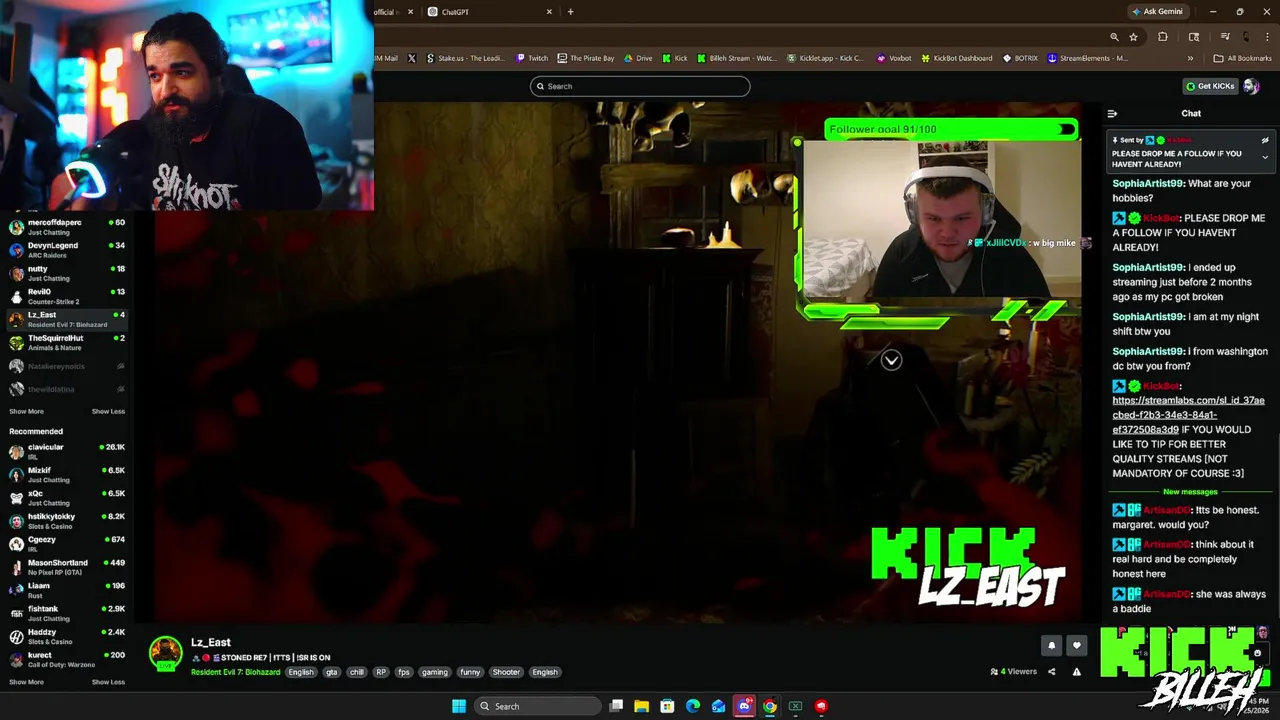This screenshot has width=1280, height=720.
Task: Open Kicklet.app bookmark
Action: tap(826, 58)
